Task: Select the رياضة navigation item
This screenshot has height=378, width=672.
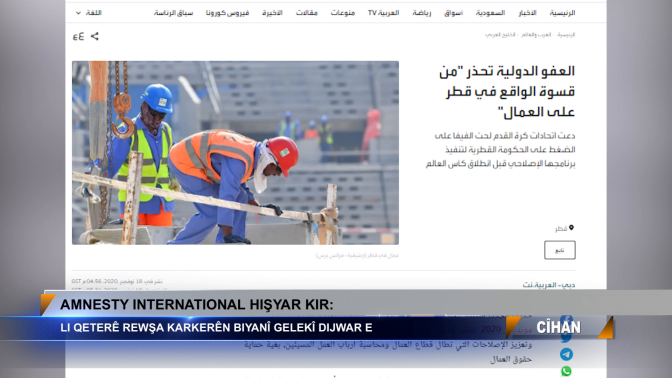Action: 422,13
